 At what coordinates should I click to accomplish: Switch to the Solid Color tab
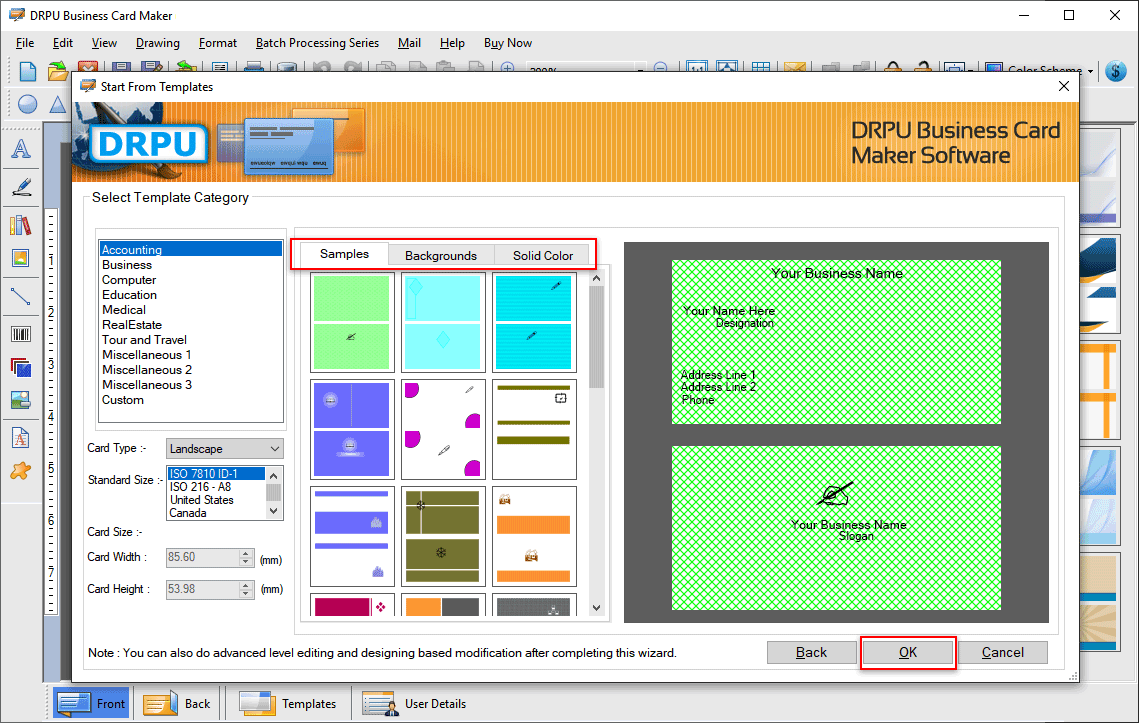click(543, 256)
